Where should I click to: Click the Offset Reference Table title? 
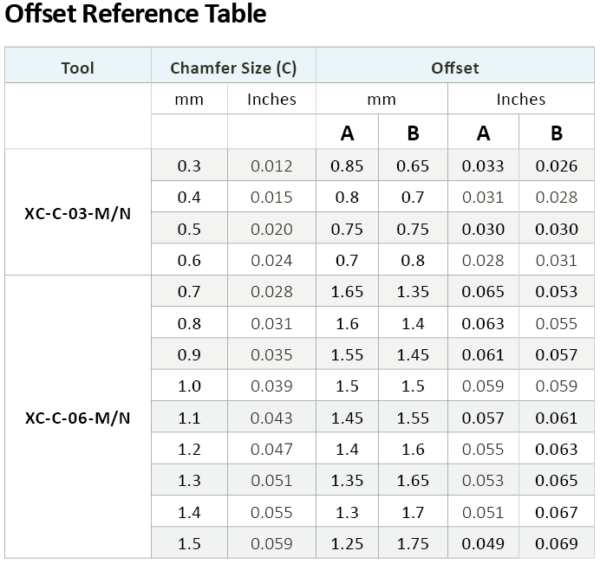[135, 15]
